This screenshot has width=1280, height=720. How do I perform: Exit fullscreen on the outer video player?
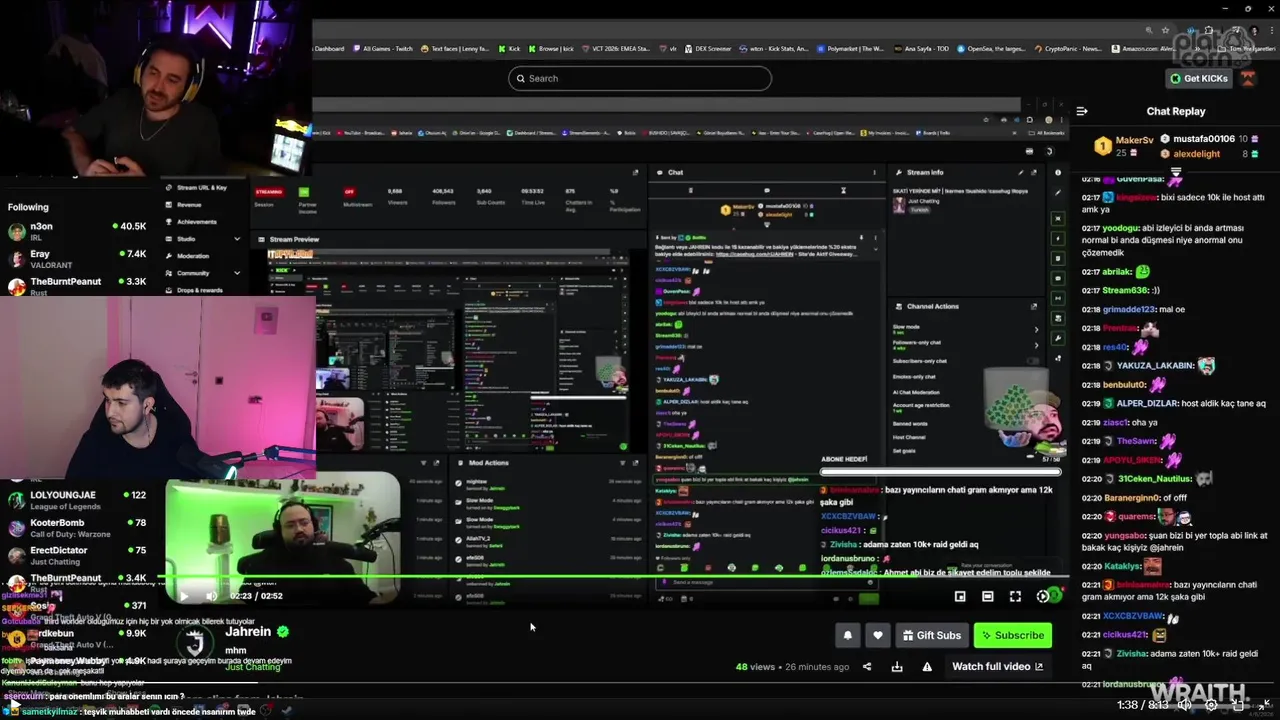click(1264, 705)
